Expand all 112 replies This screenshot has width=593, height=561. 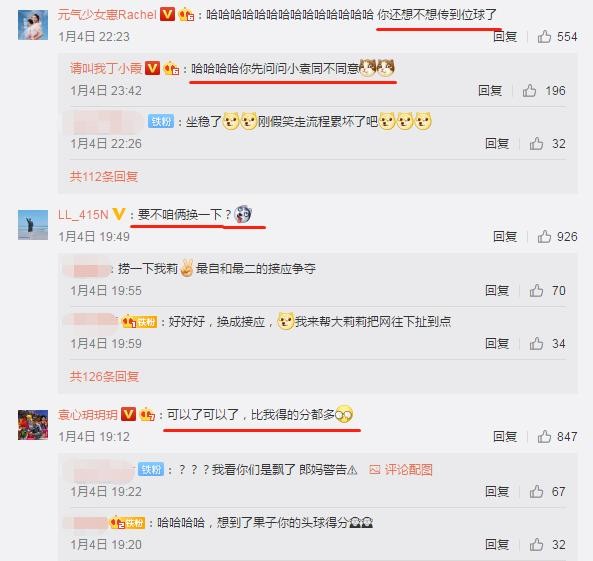point(104,176)
